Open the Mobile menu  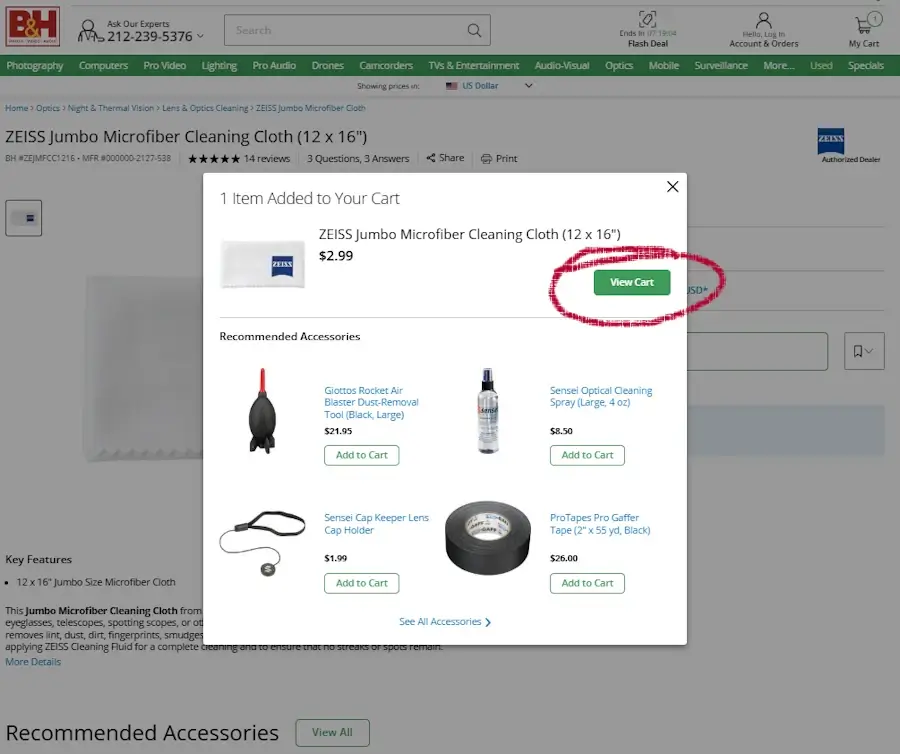pyautogui.click(x=664, y=65)
